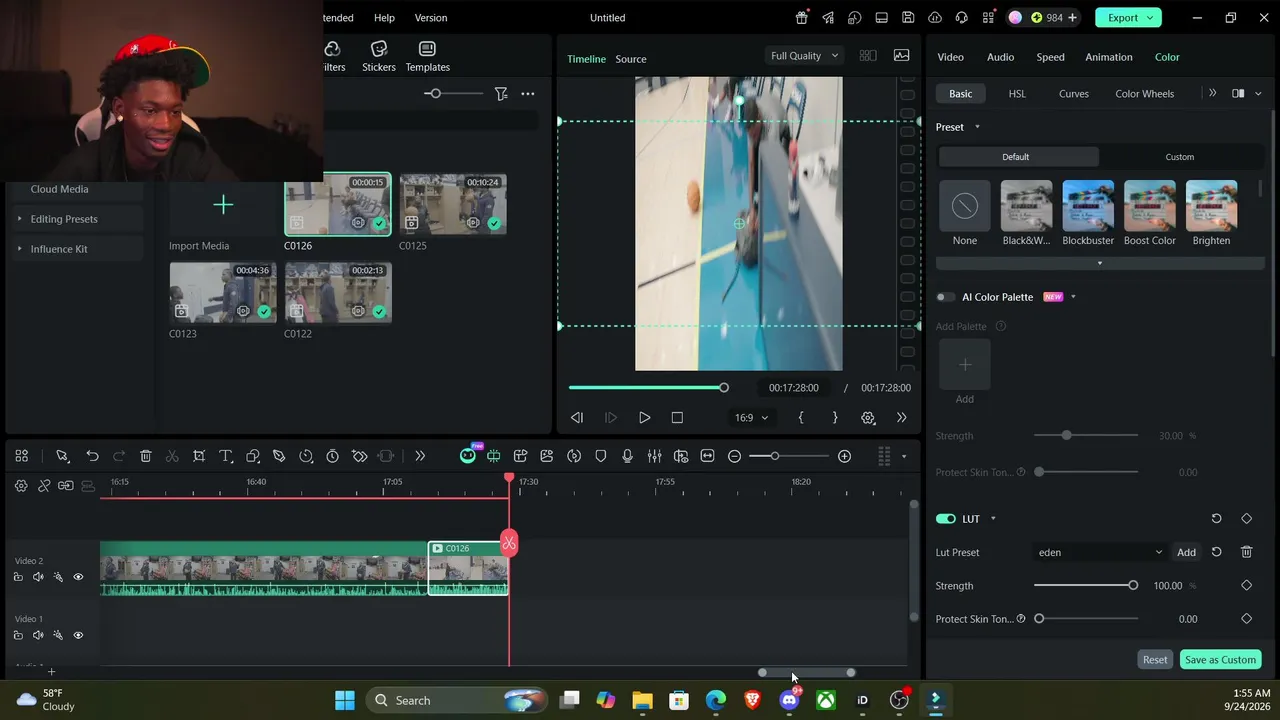Choose the Text tool icon in timeline toolbar
This screenshot has width=1280, height=720.
(226, 456)
